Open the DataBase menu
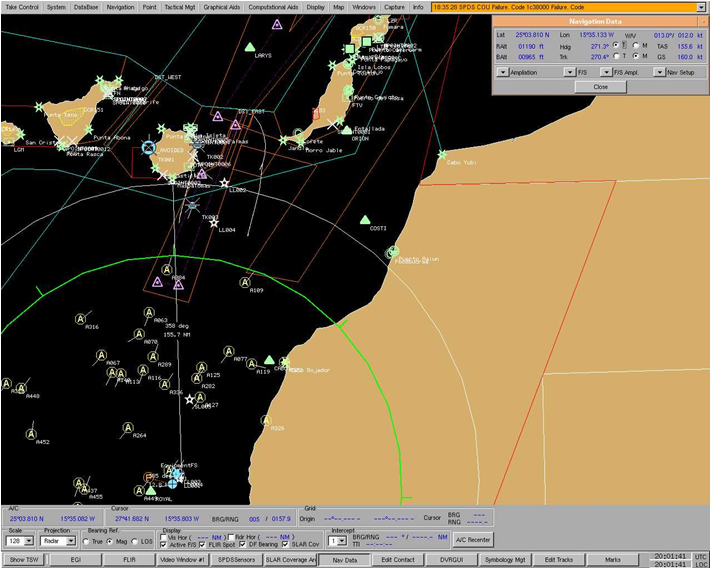This screenshot has width=711, height=569. tap(86, 7)
